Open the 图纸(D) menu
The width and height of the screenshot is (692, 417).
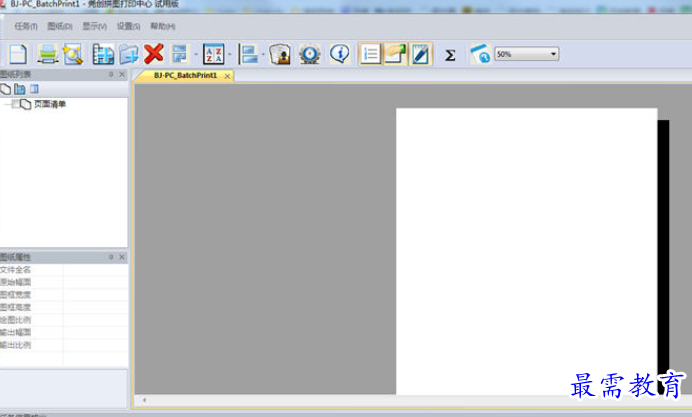pyautogui.click(x=60, y=26)
